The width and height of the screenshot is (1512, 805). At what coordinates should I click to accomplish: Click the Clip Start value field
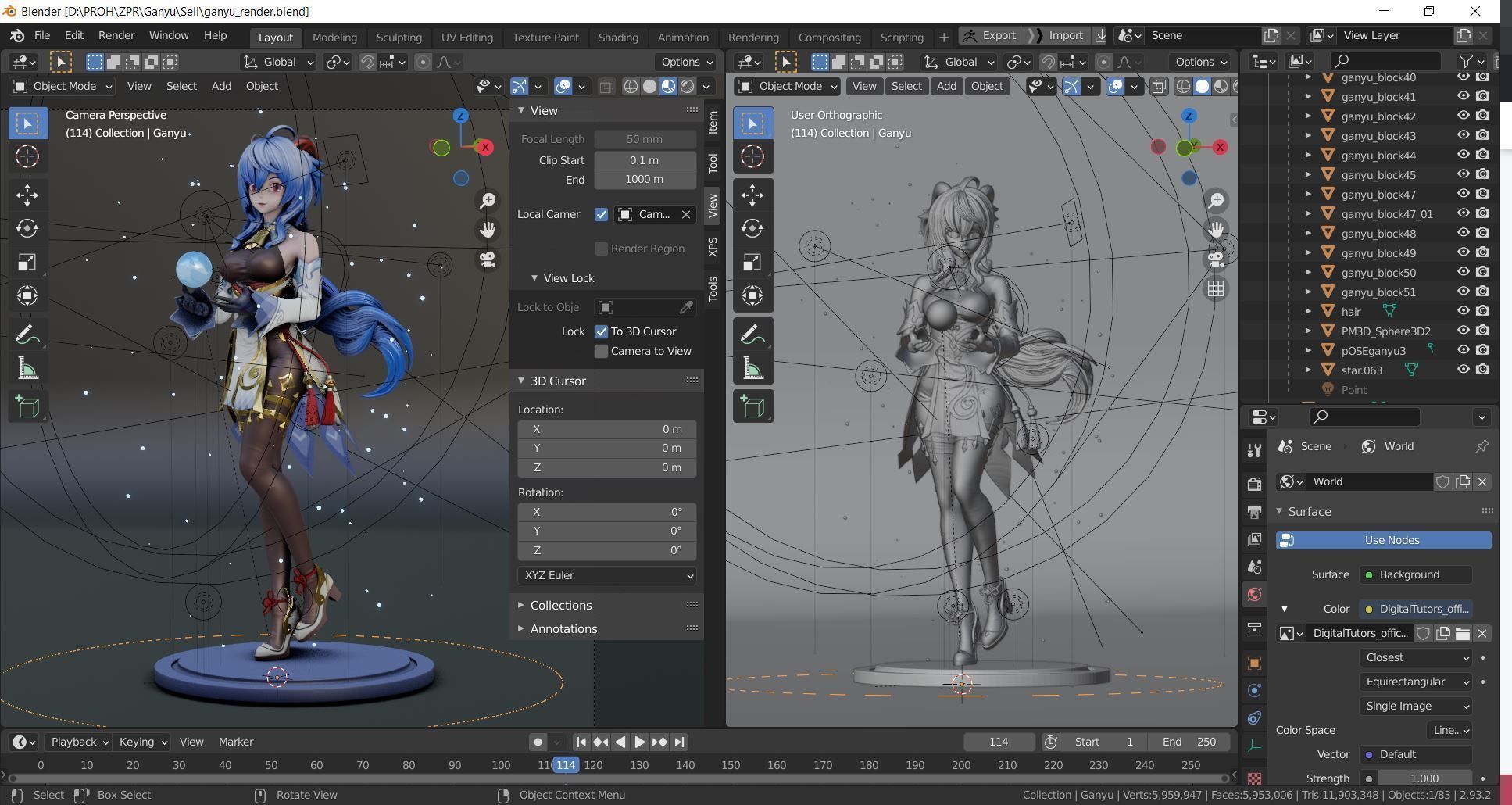pyautogui.click(x=645, y=160)
